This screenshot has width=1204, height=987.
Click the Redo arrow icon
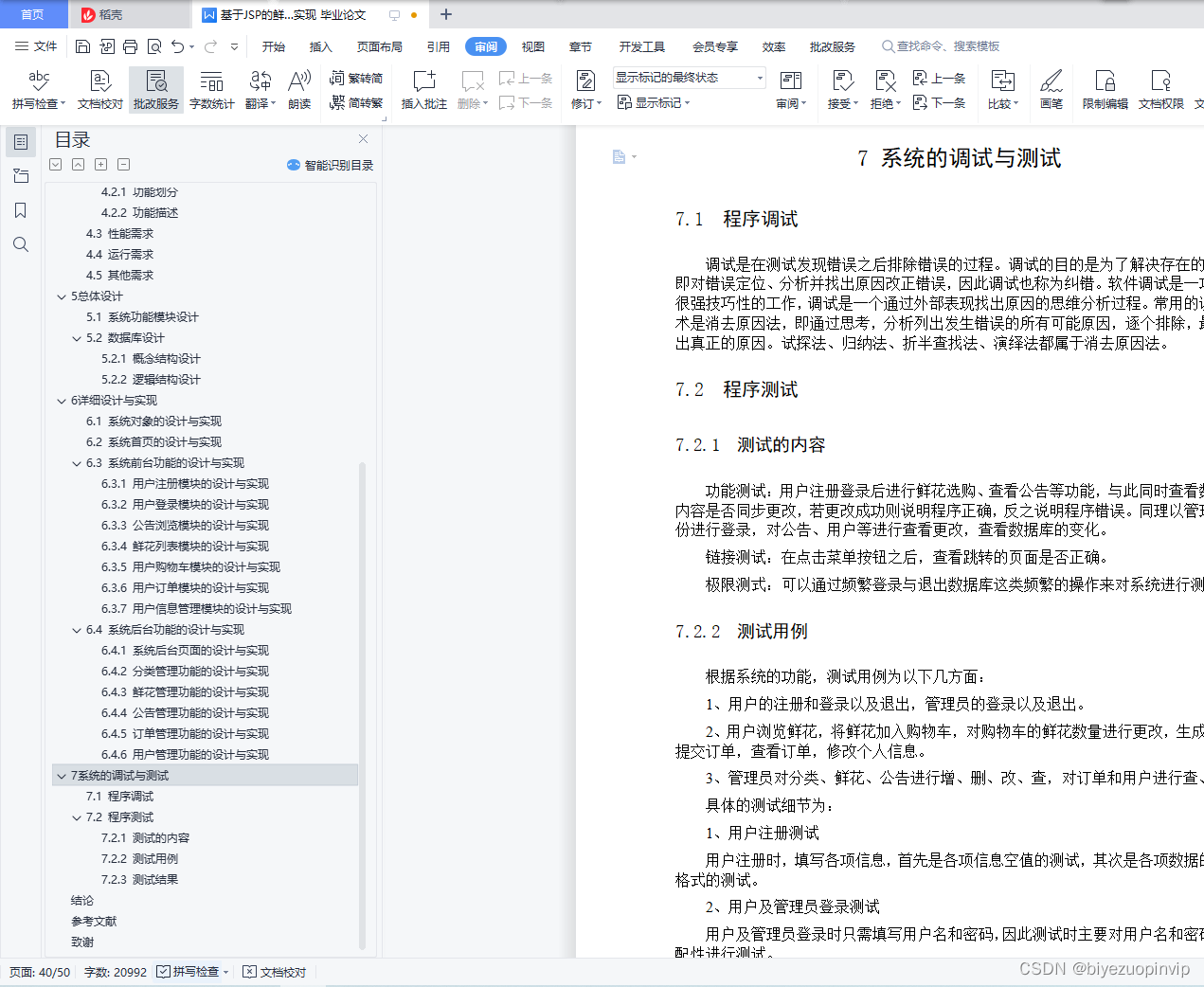click(210, 46)
